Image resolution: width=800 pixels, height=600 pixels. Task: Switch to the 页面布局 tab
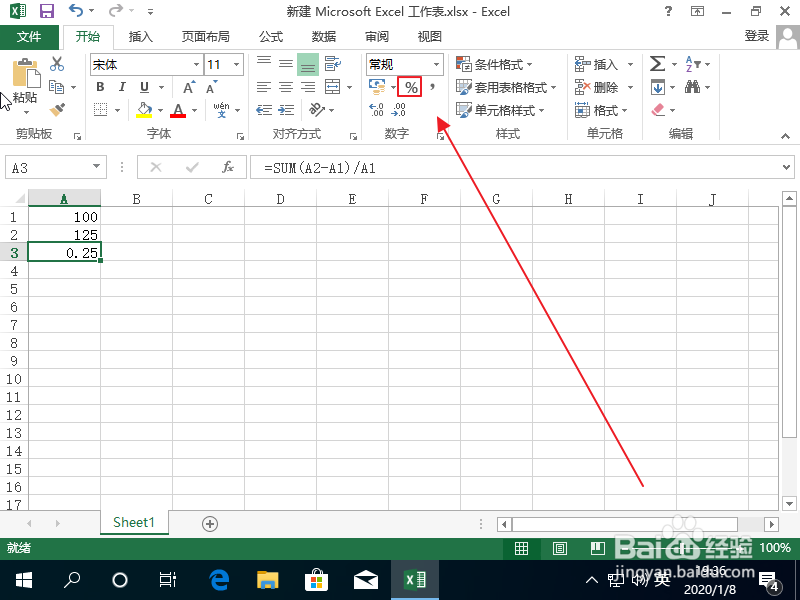click(206, 37)
